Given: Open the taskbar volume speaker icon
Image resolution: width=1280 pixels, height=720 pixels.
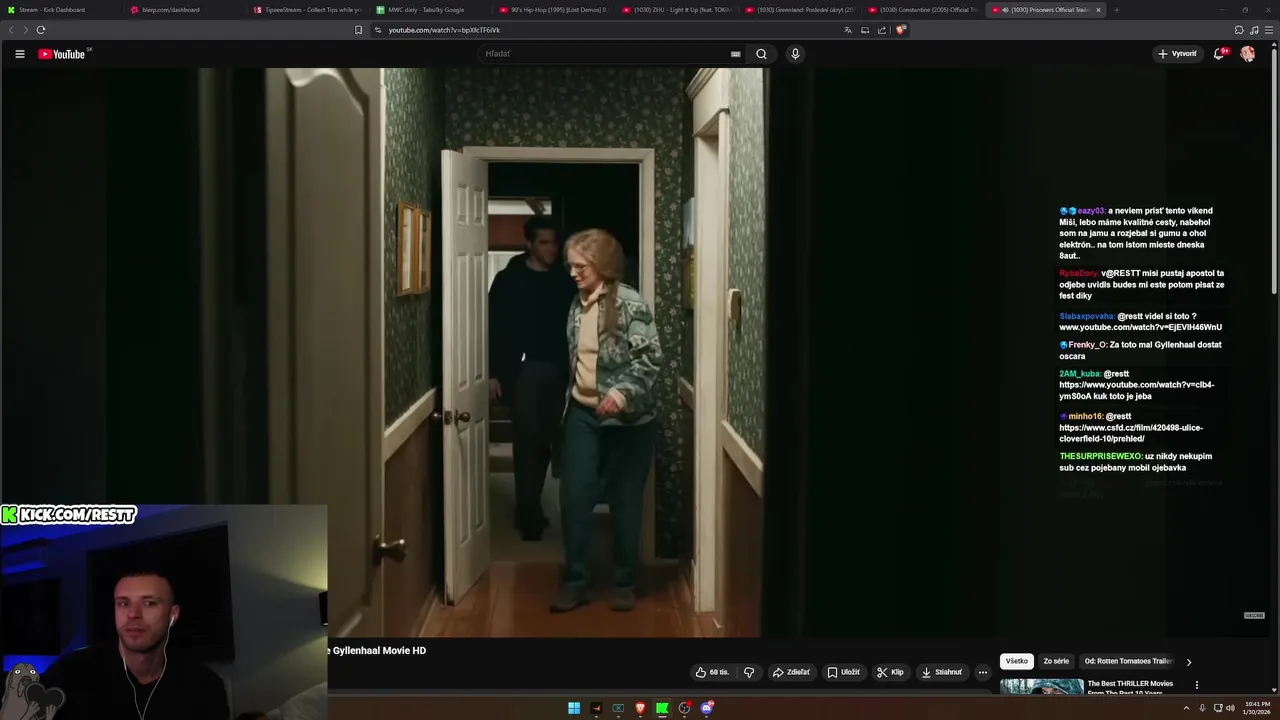Looking at the screenshot, I should click(x=1230, y=708).
